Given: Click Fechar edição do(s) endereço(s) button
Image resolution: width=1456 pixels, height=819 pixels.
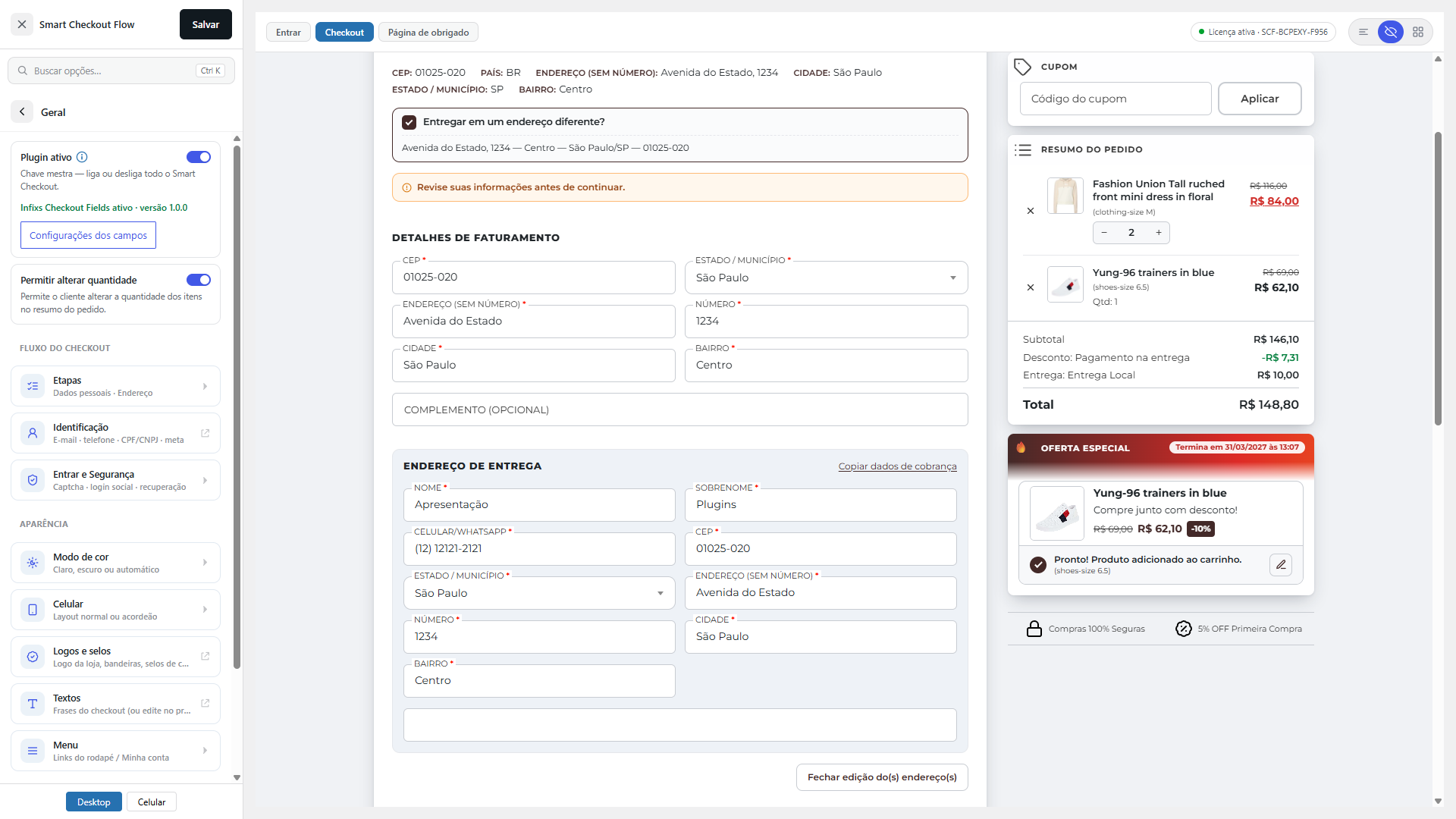Looking at the screenshot, I should 882,777.
